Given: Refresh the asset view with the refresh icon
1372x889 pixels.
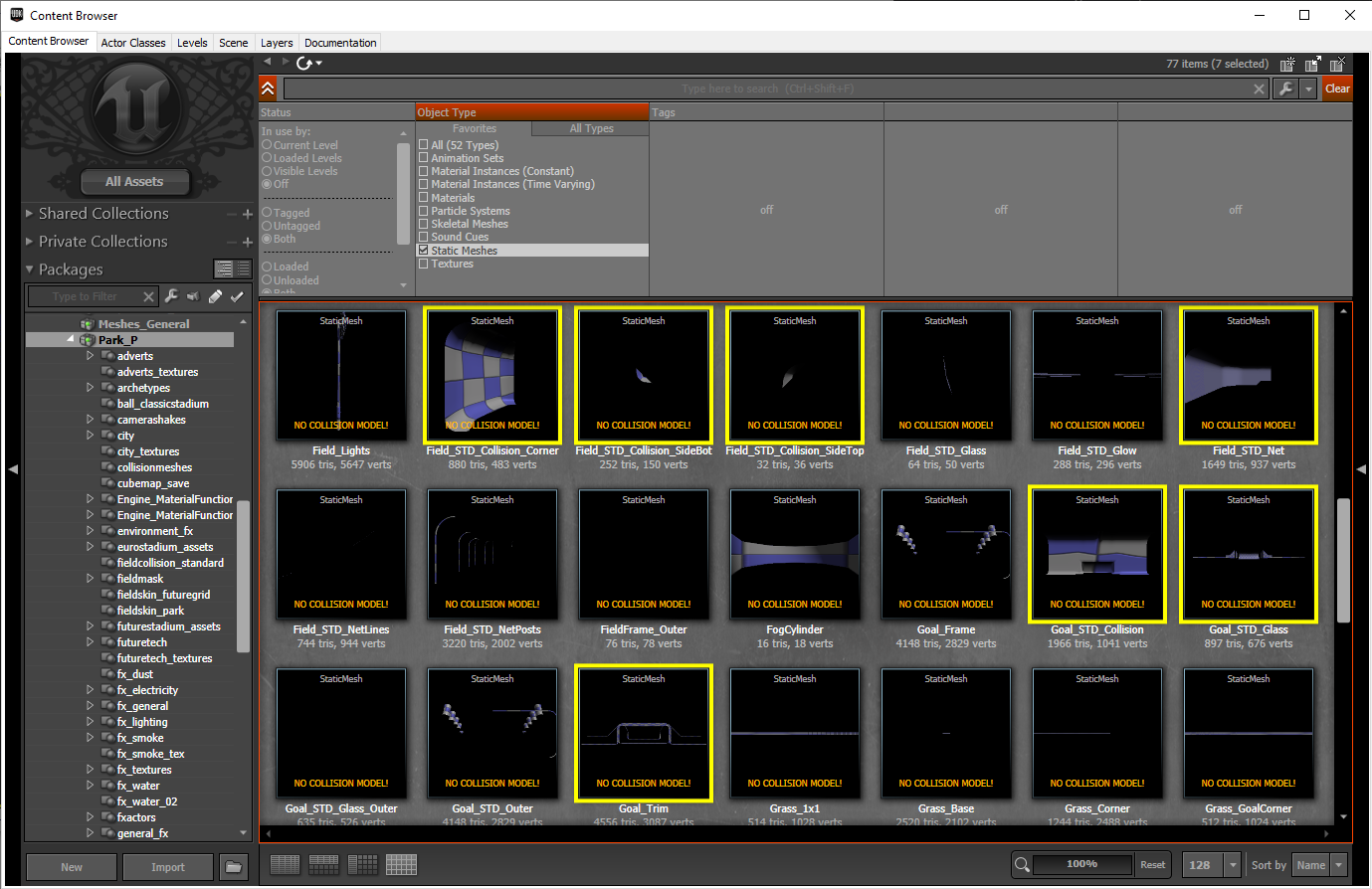Looking at the screenshot, I should tap(302, 62).
